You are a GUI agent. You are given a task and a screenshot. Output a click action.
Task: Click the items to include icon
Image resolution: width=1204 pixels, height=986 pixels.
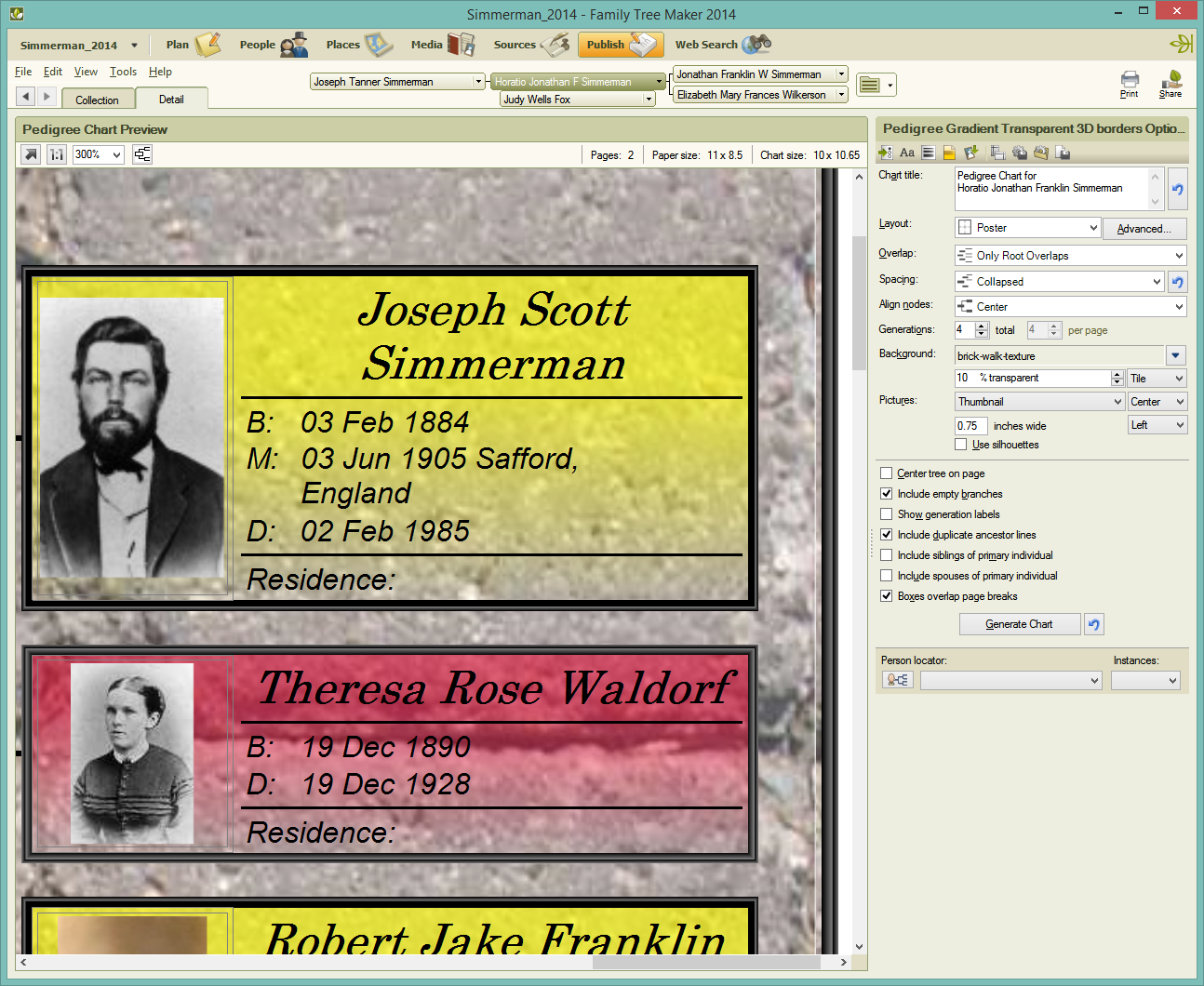[x=886, y=153]
